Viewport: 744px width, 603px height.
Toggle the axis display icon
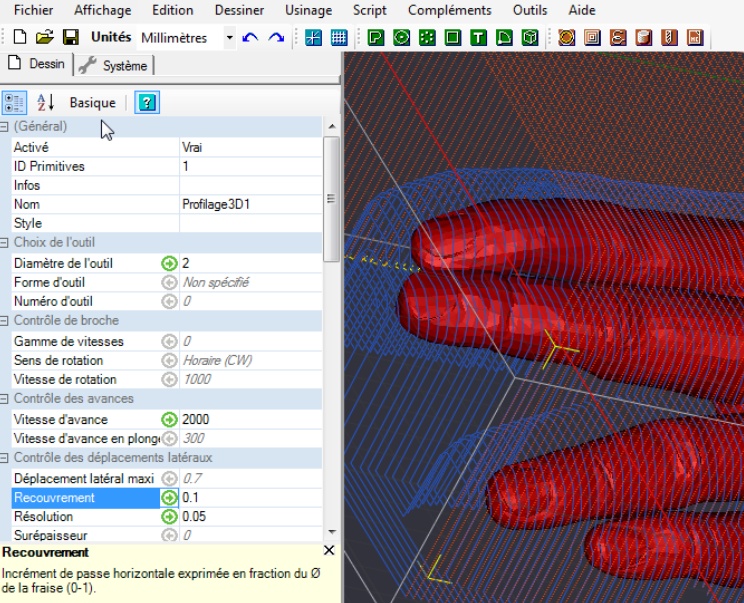point(313,37)
